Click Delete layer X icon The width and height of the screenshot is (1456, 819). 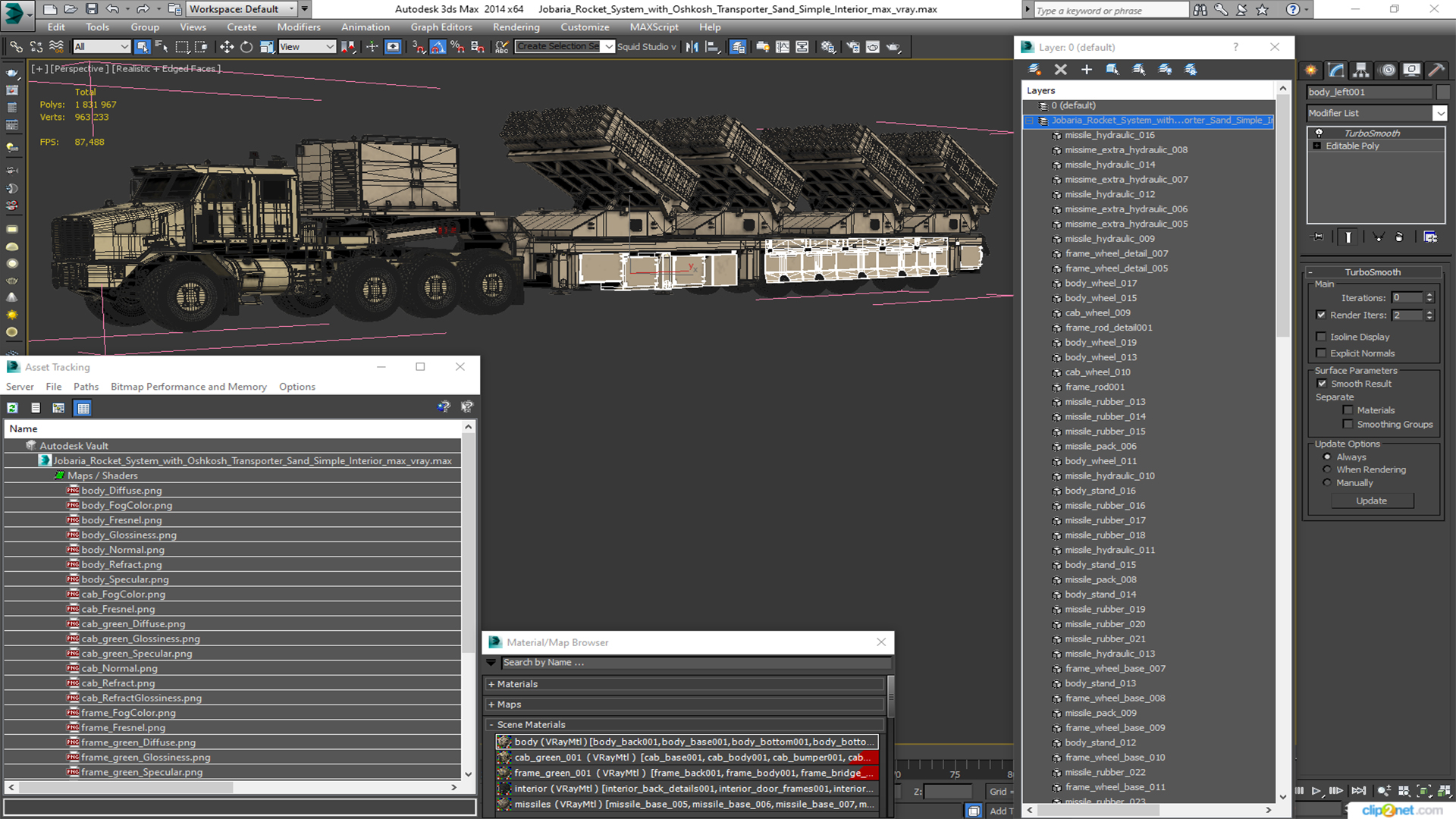pyautogui.click(x=1061, y=69)
